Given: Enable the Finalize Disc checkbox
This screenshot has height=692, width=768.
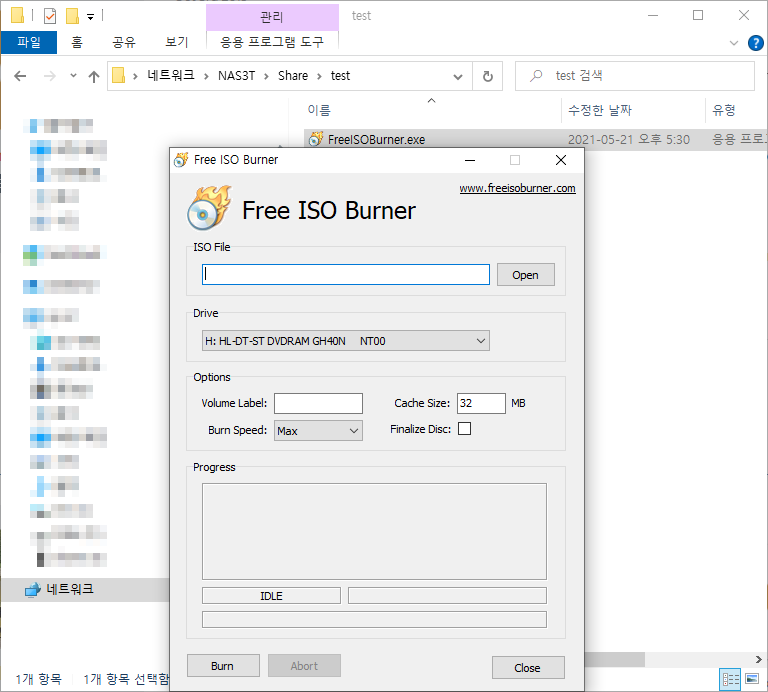Looking at the screenshot, I should (464, 429).
